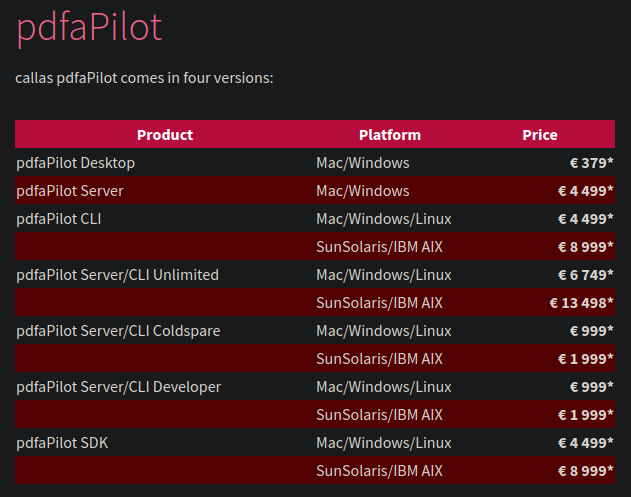
Task: Click pdfaPilot Server/CLI Coldspare entry
Action: (118, 331)
